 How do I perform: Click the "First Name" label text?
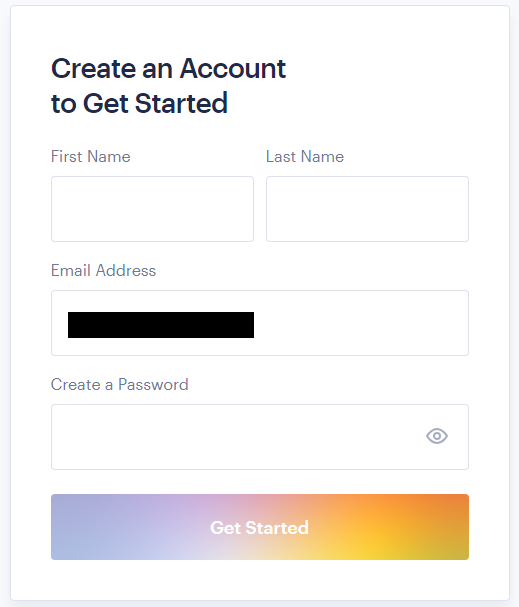point(91,157)
